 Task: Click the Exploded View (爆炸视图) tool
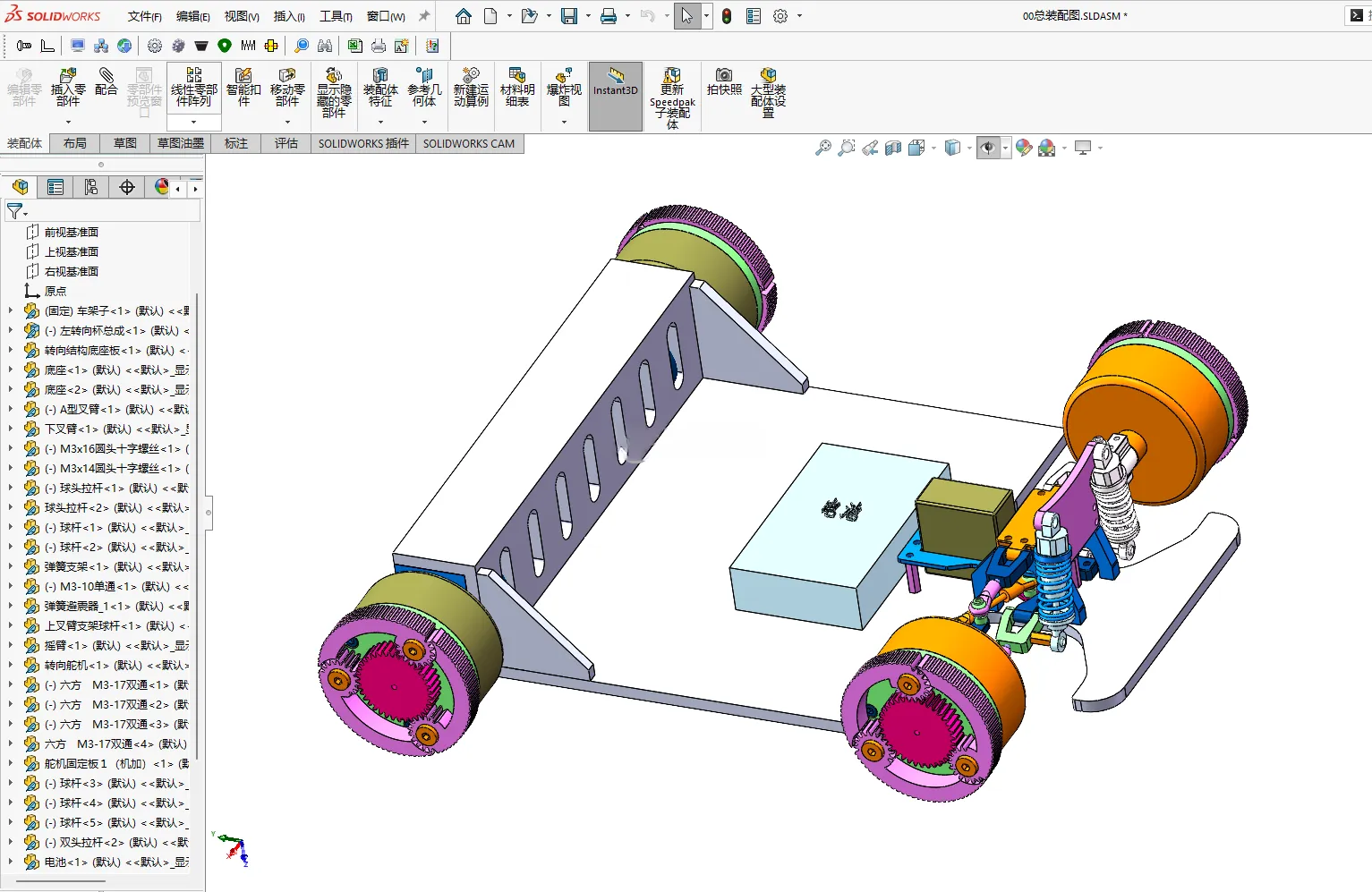pyautogui.click(x=564, y=88)
